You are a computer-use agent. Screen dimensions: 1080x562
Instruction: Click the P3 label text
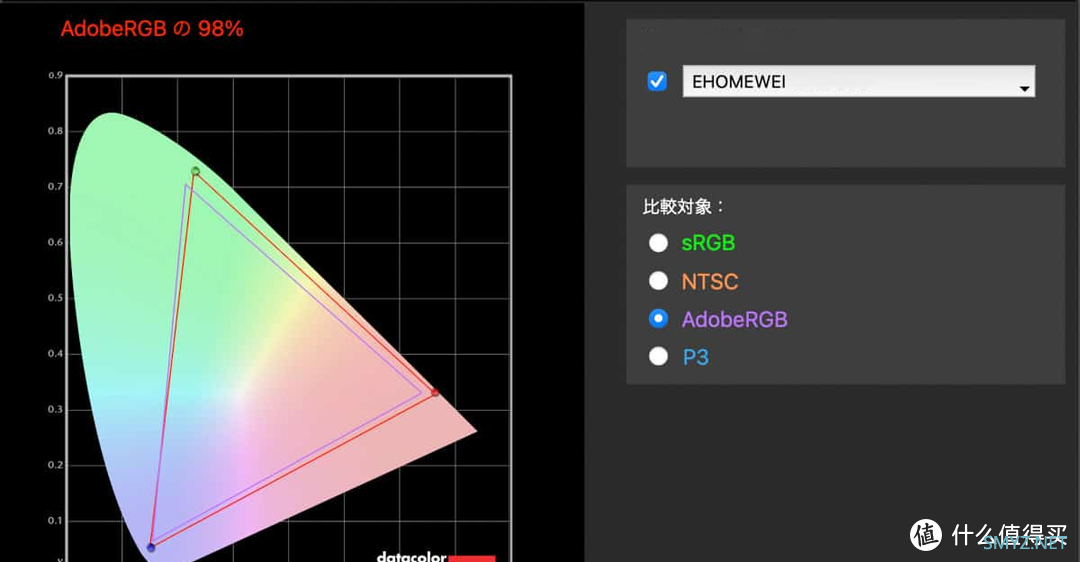(695, 357)
